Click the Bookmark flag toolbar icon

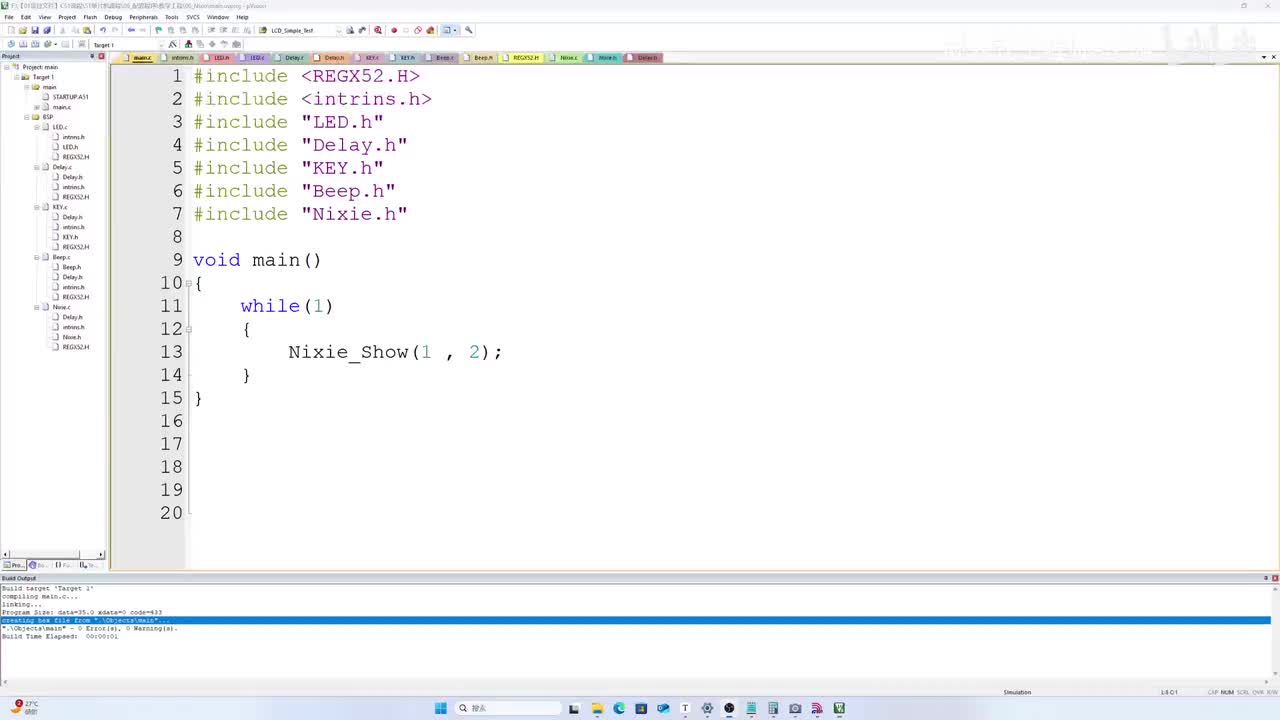tap(158, 30)
